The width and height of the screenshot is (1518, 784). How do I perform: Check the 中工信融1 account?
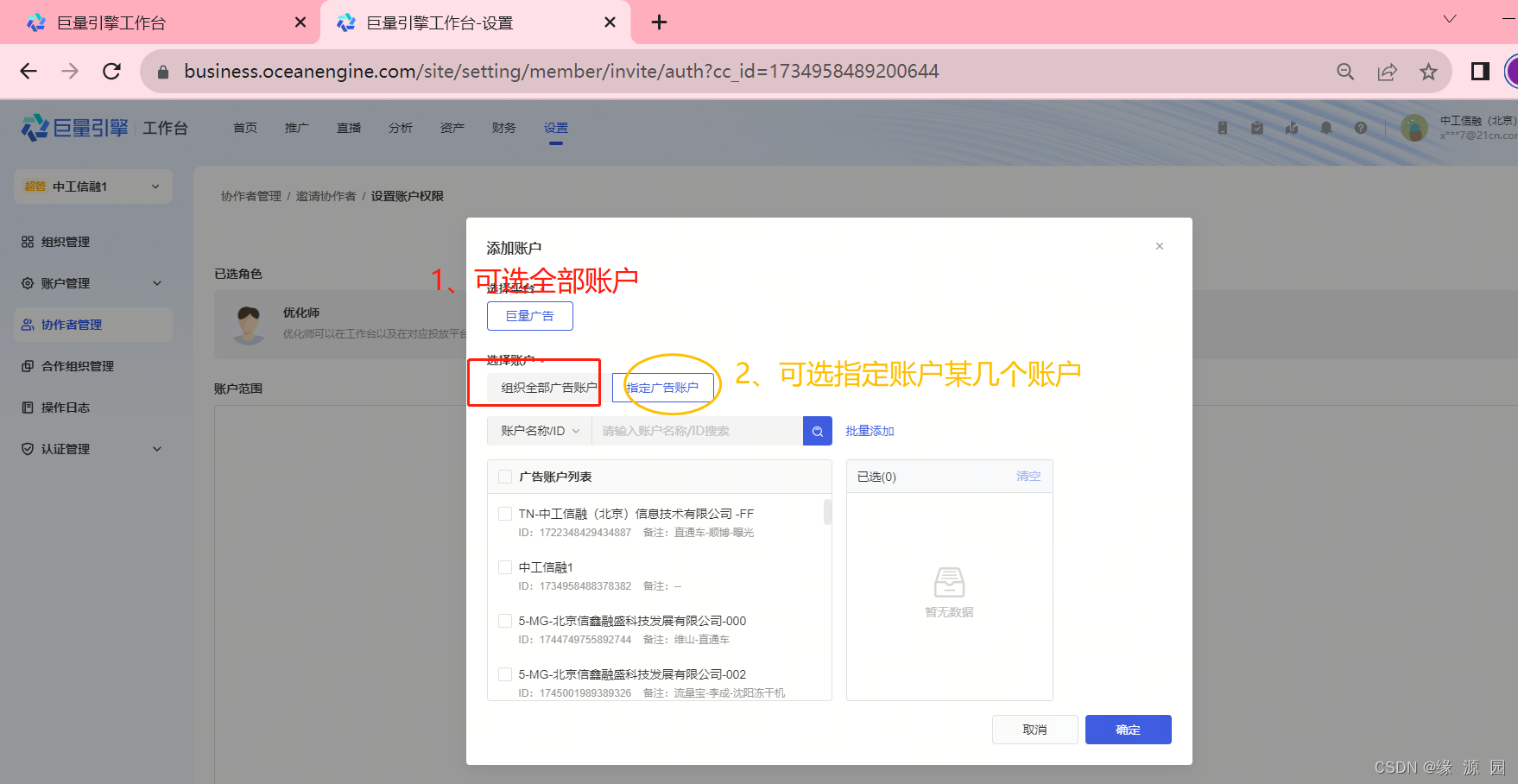[x=505, y=567]
